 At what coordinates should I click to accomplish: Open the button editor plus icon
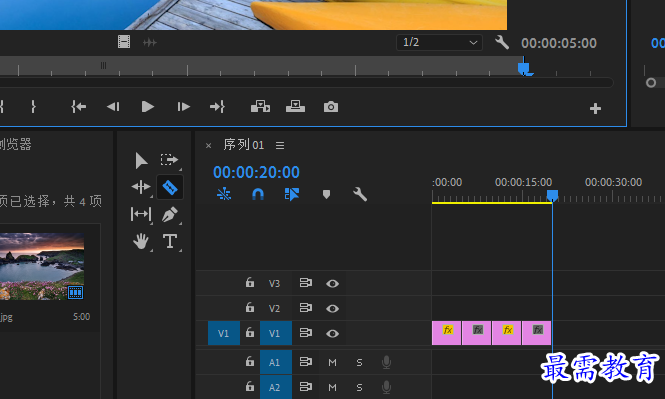595,109
